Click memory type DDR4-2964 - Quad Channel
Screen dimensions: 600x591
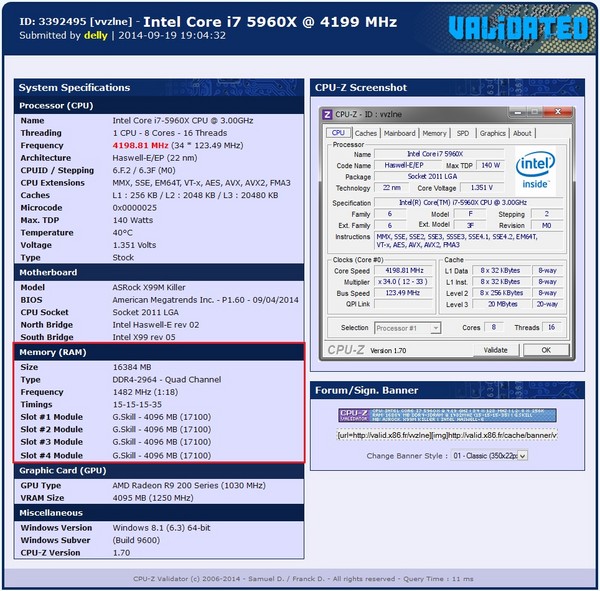click(167, 380)
